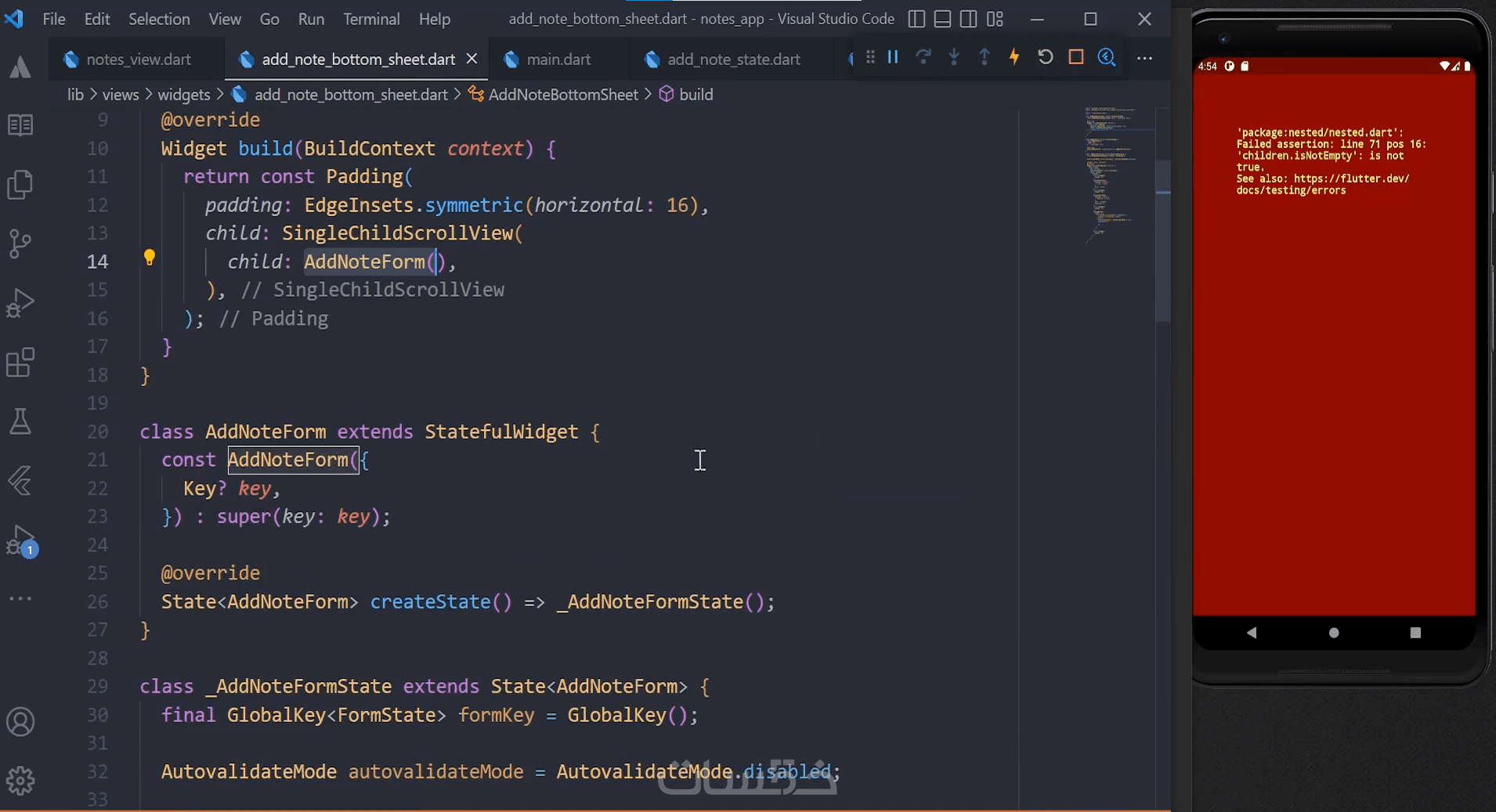Stop debugging with the square icon
The height and width of the screenshot is (812, 1496).
(x=1075, y=57)
